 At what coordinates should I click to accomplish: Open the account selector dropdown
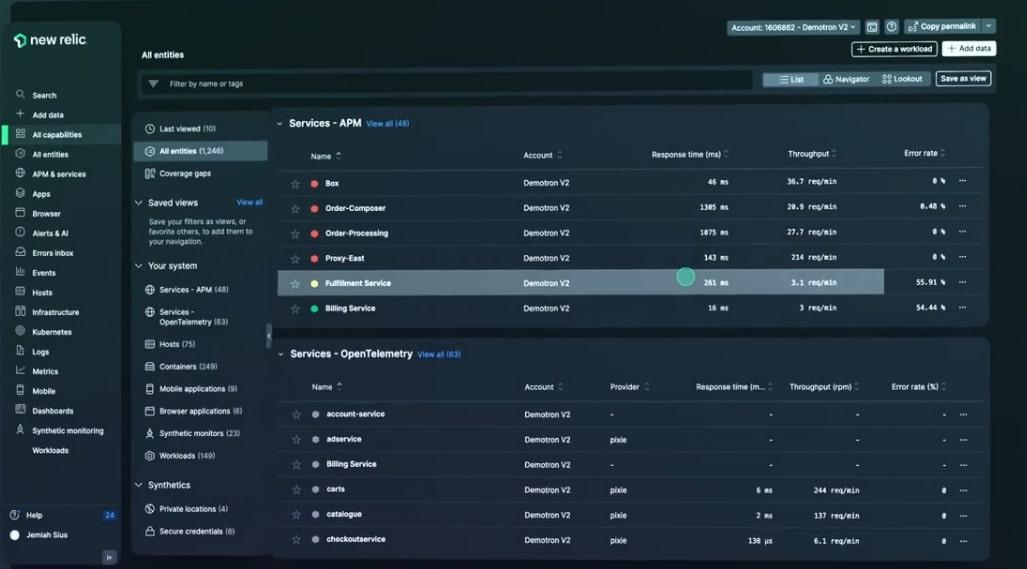tap(793, 28)
